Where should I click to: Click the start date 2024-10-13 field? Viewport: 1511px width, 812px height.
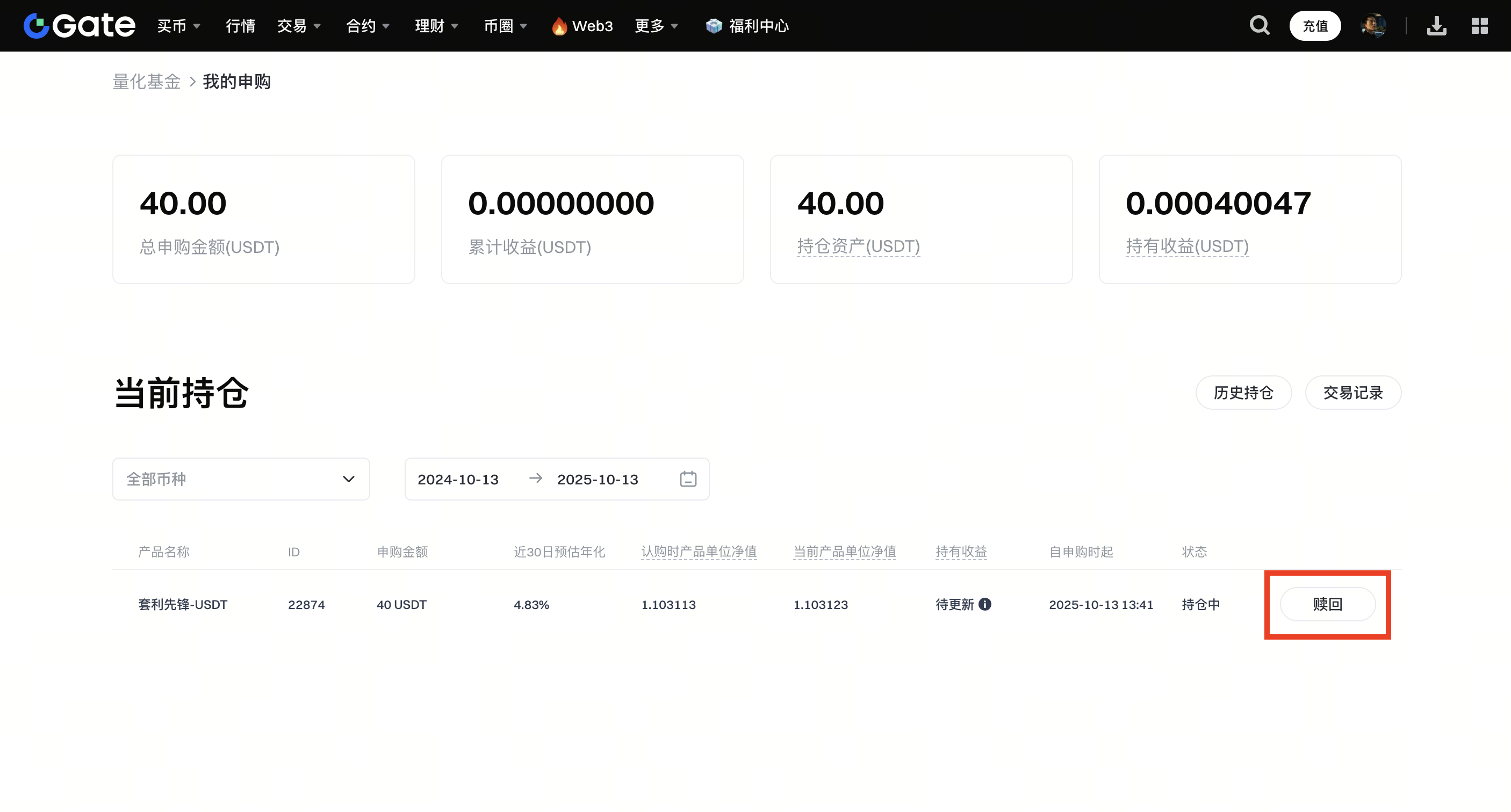click(x=457, y=479)
